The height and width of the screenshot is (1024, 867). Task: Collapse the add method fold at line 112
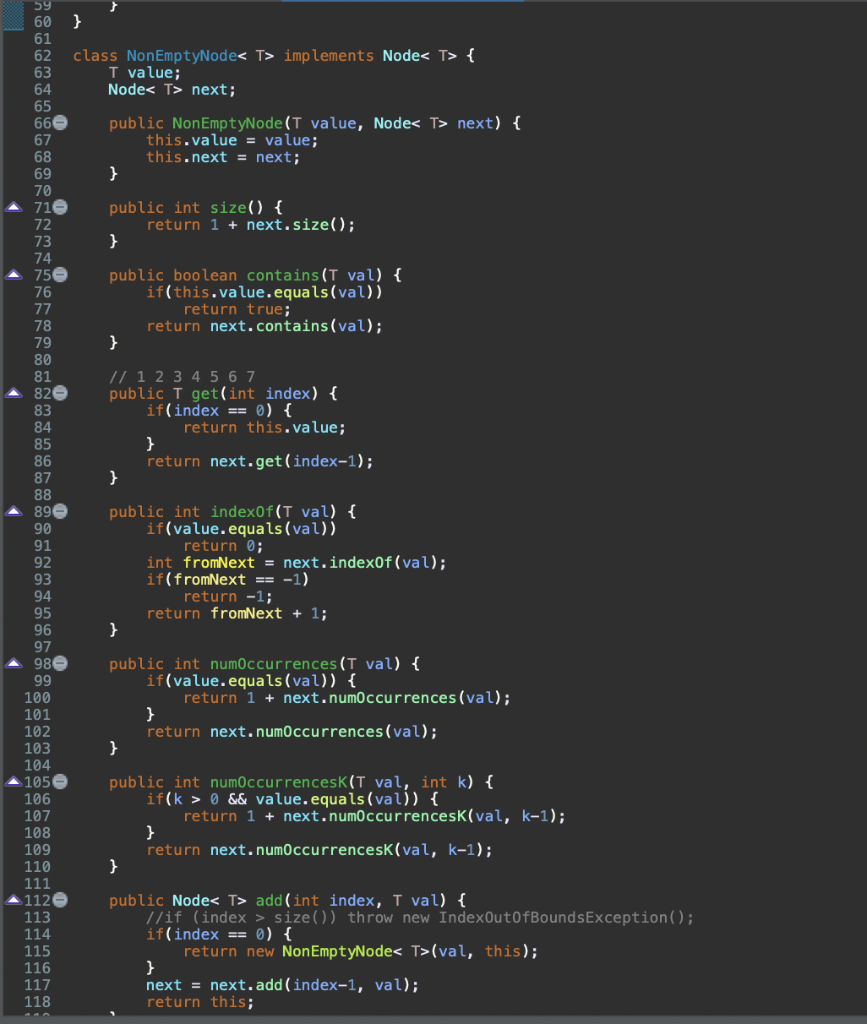tap(60, 900)
